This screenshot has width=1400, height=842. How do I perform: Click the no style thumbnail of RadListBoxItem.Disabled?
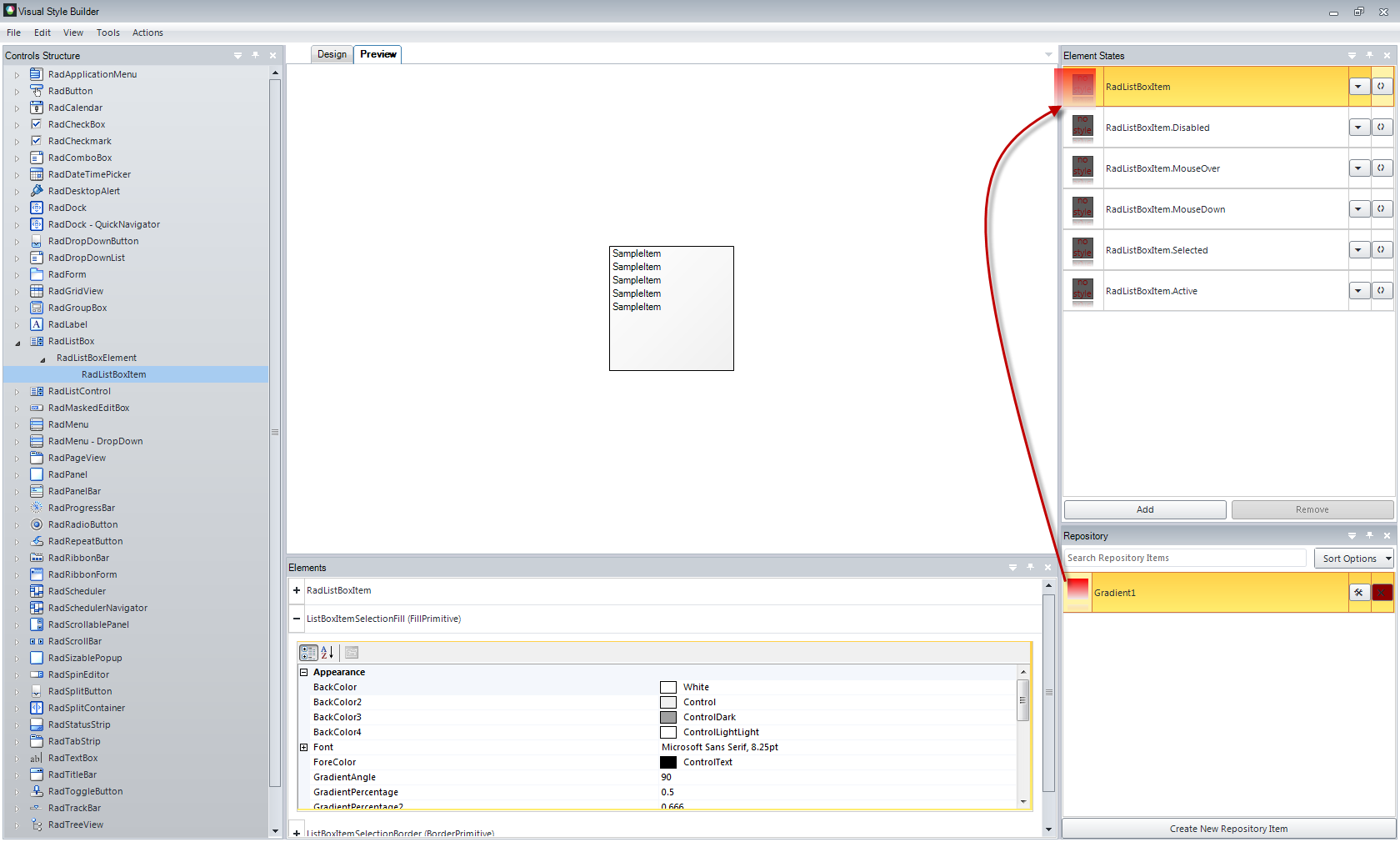1082,127
